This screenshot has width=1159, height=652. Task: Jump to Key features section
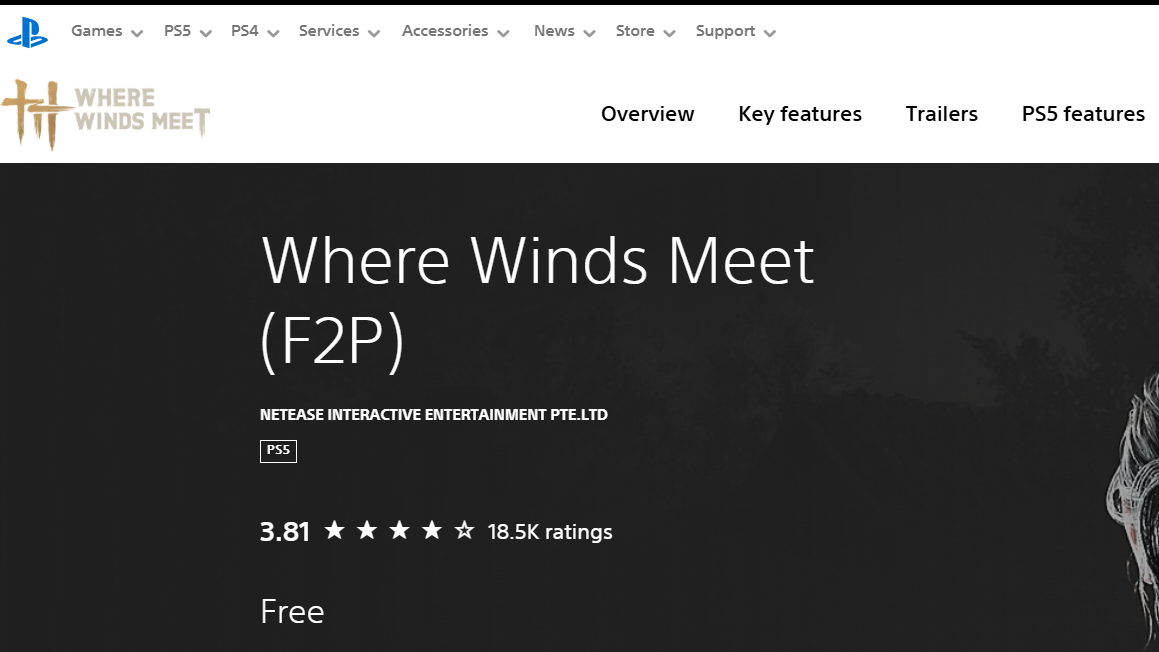(799, 114)
